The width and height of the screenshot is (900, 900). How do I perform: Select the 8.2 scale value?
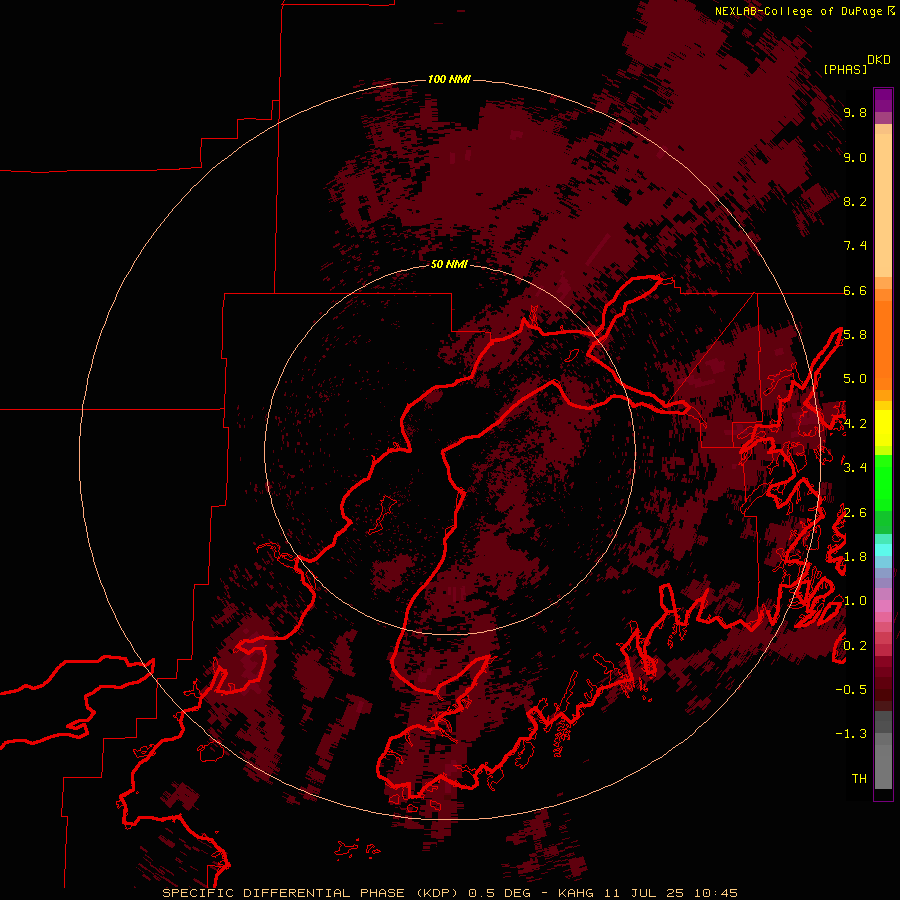tap(855, 201)
